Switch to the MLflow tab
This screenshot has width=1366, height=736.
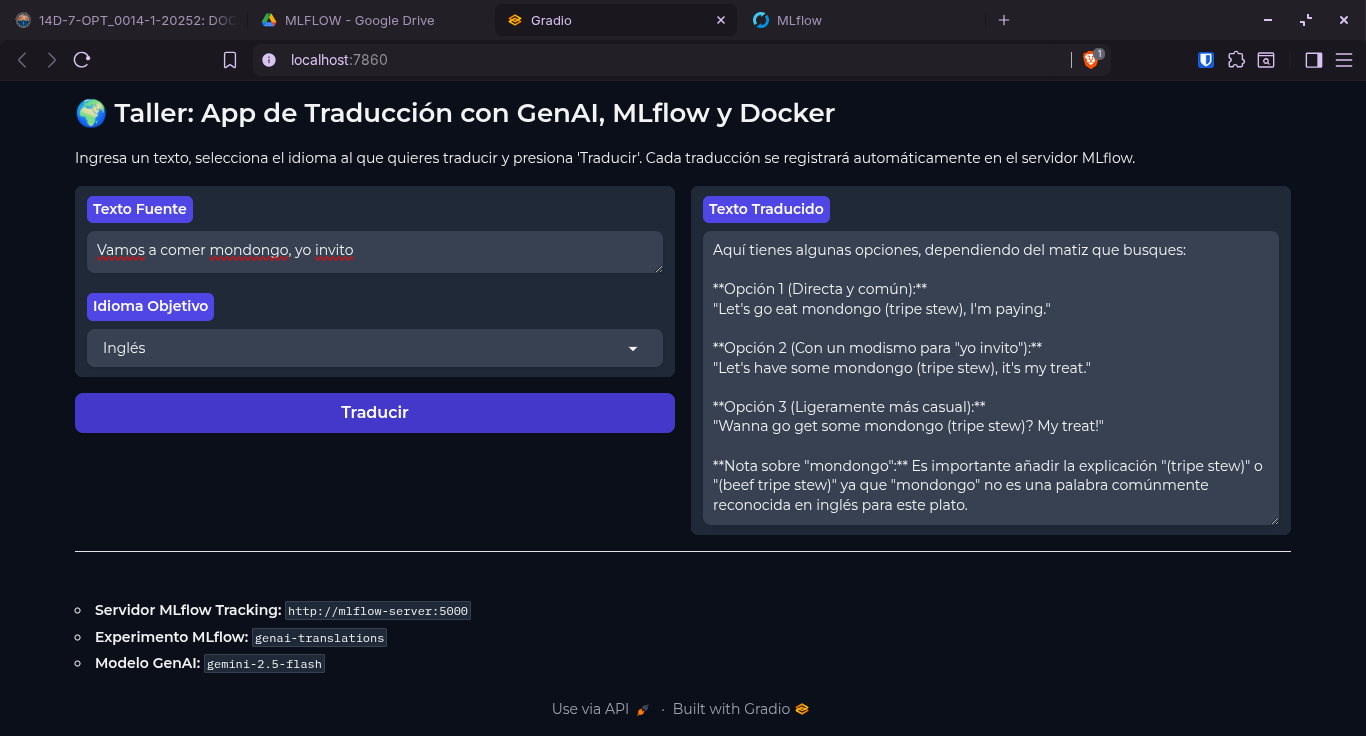click(x=862, y=20)
